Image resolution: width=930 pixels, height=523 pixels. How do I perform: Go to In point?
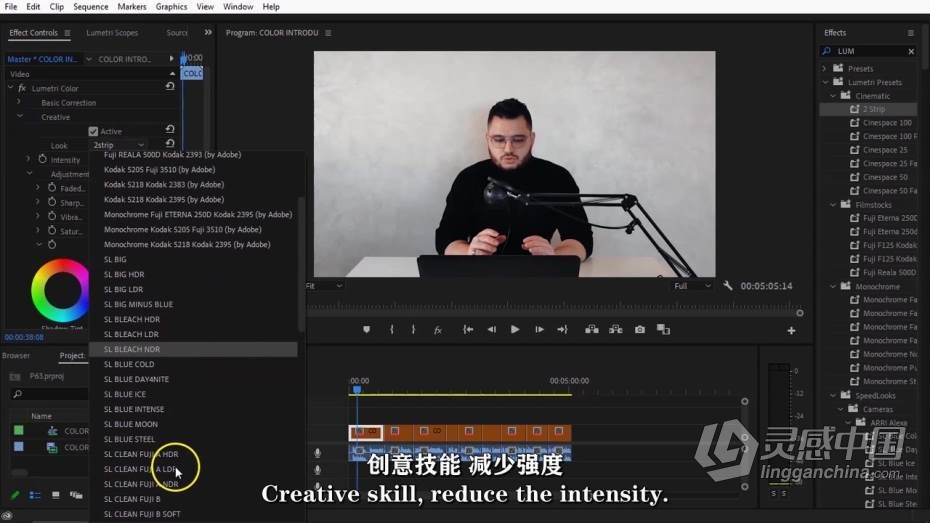pyautogui.click(x=468, y=330)
